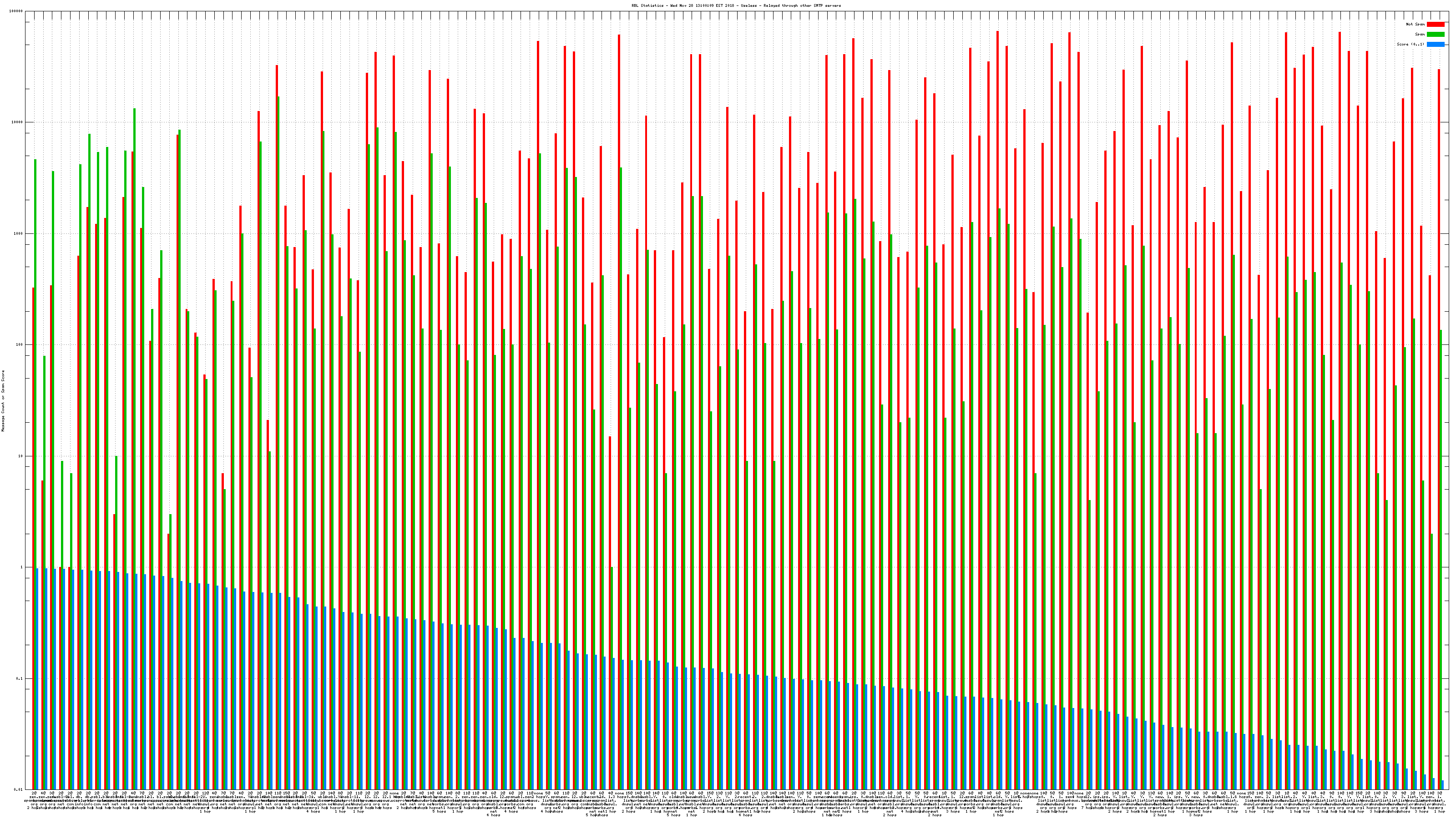Image resolution: width=1456 pixels, height=819 pixels.
Task: Select the "Score (0..1)" legend label
Action: (x=1410, y=44)
